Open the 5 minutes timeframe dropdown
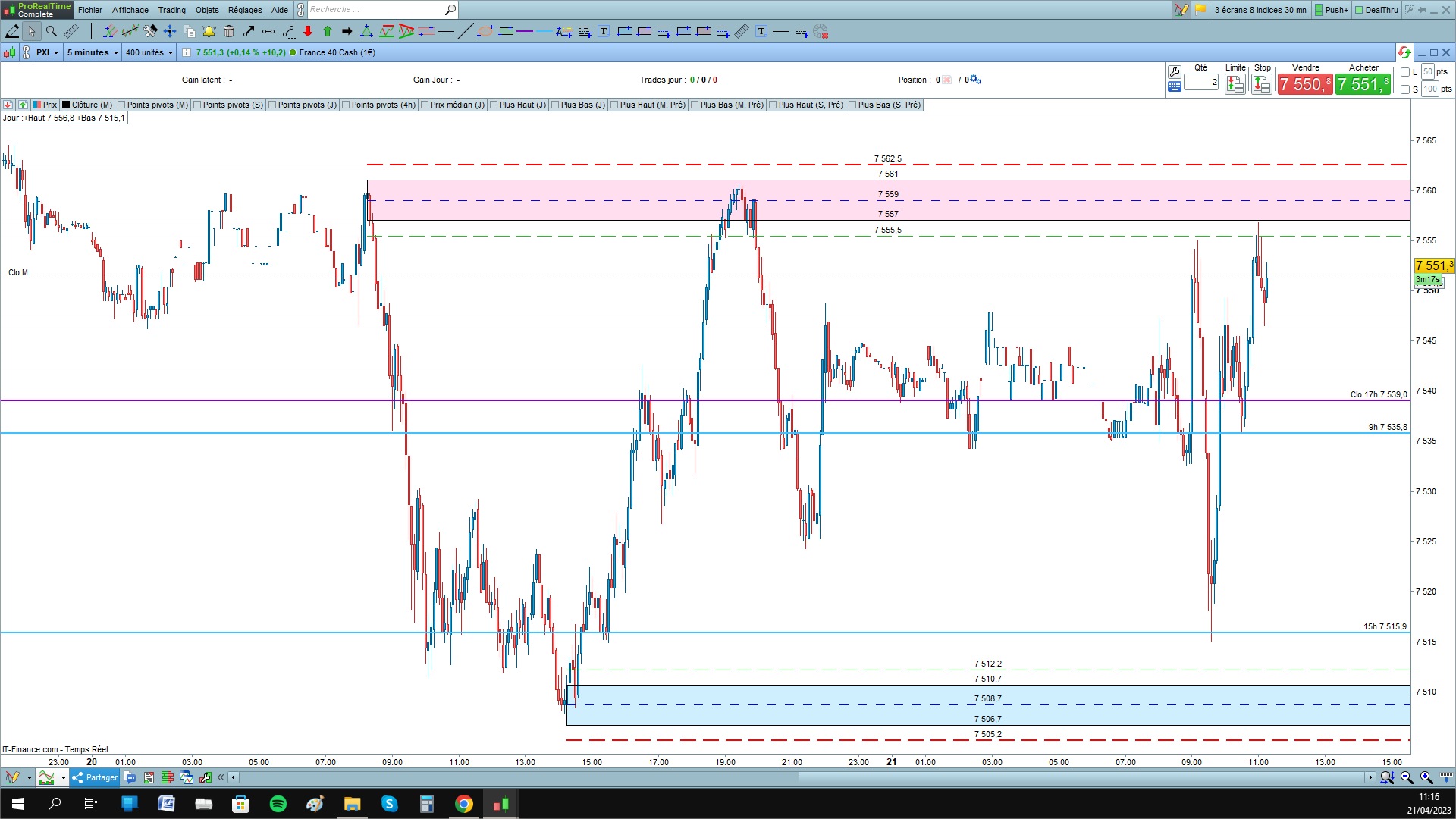This screenshot has width=1456, height=819. coord(93,52)
